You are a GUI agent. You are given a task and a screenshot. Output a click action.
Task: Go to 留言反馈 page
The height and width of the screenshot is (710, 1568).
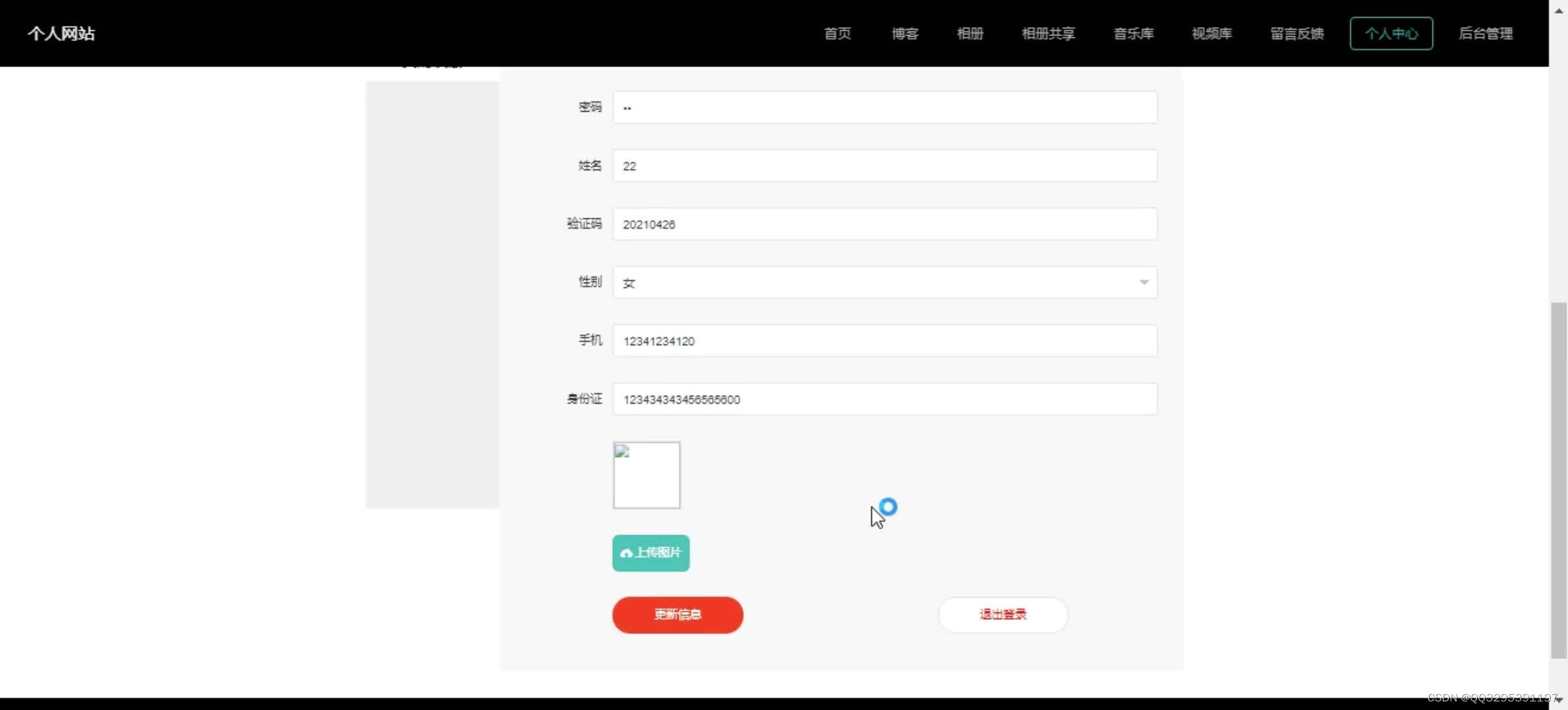point(1296,34)
